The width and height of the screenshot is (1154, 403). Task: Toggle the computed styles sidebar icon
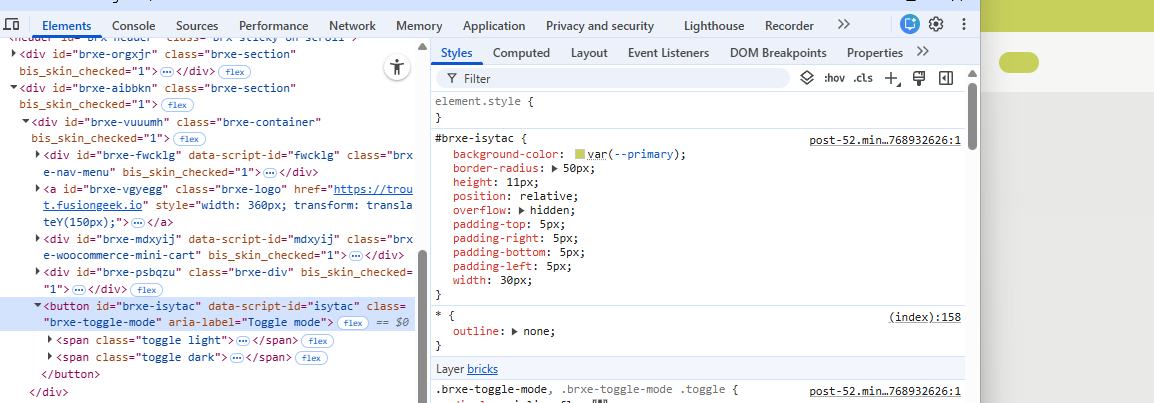click(945, 78)
